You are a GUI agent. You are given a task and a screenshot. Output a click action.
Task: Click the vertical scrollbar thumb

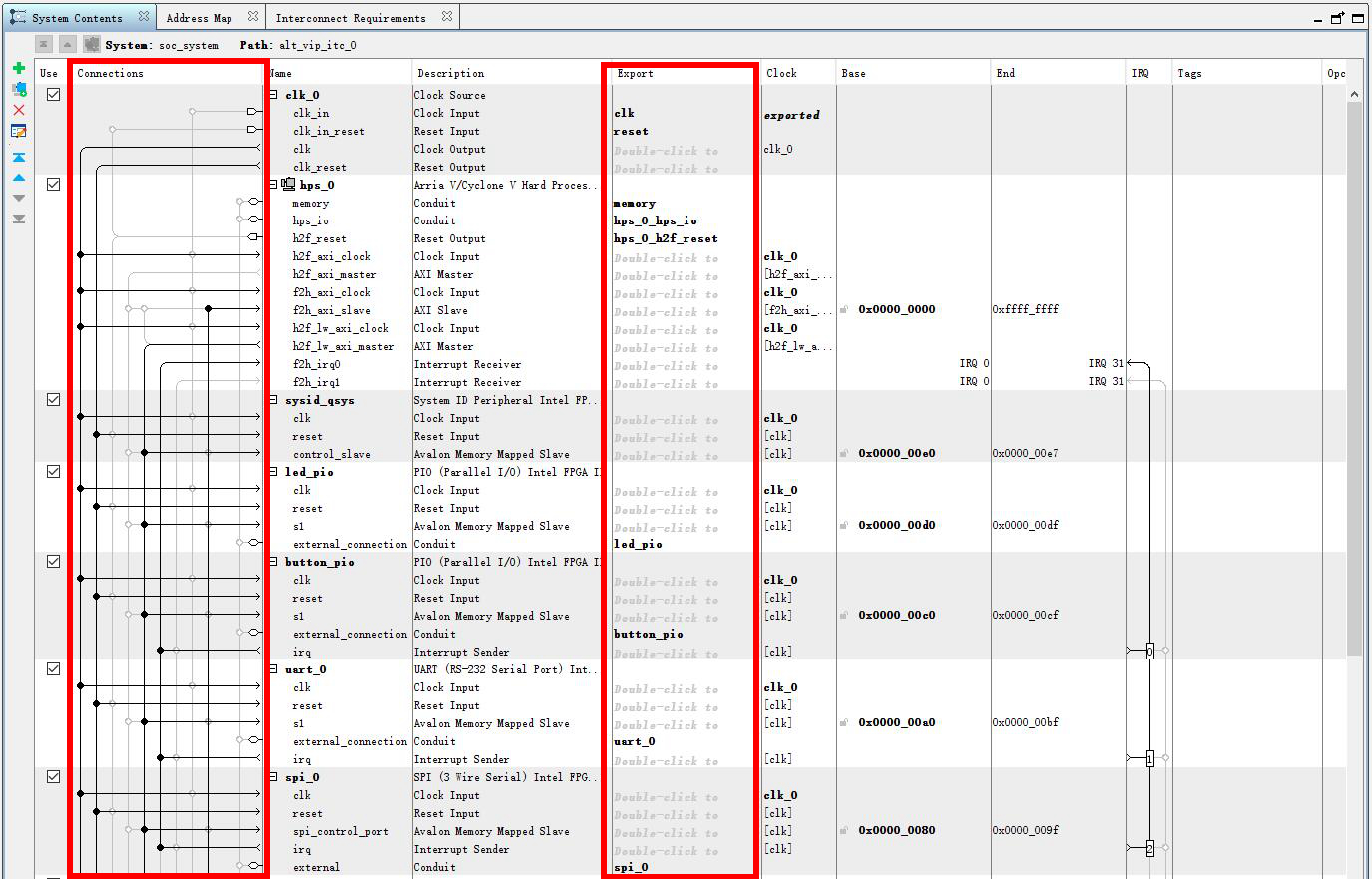pyautogui.click(x=1354, y=378)
